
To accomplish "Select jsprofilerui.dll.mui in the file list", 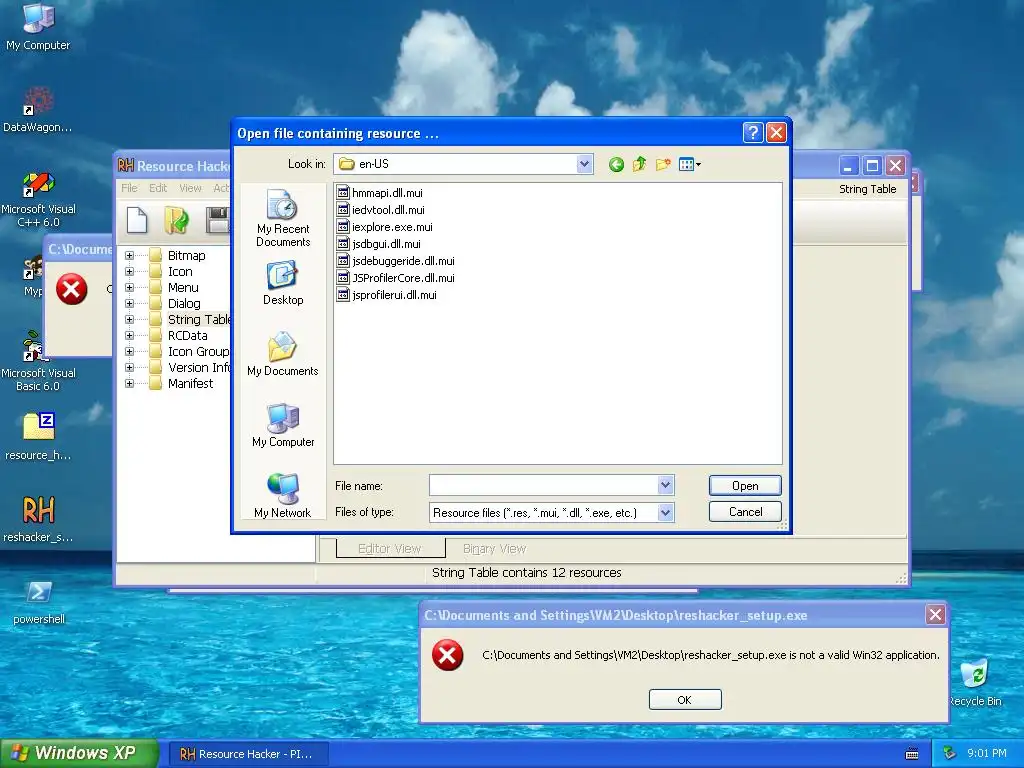I will (387, 295).
